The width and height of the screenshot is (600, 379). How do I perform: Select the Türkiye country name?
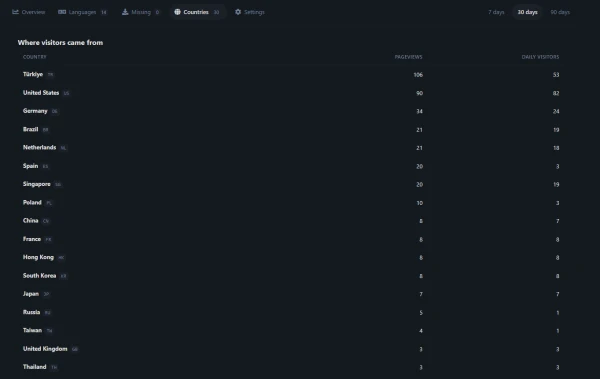click(x=33, y=74)
